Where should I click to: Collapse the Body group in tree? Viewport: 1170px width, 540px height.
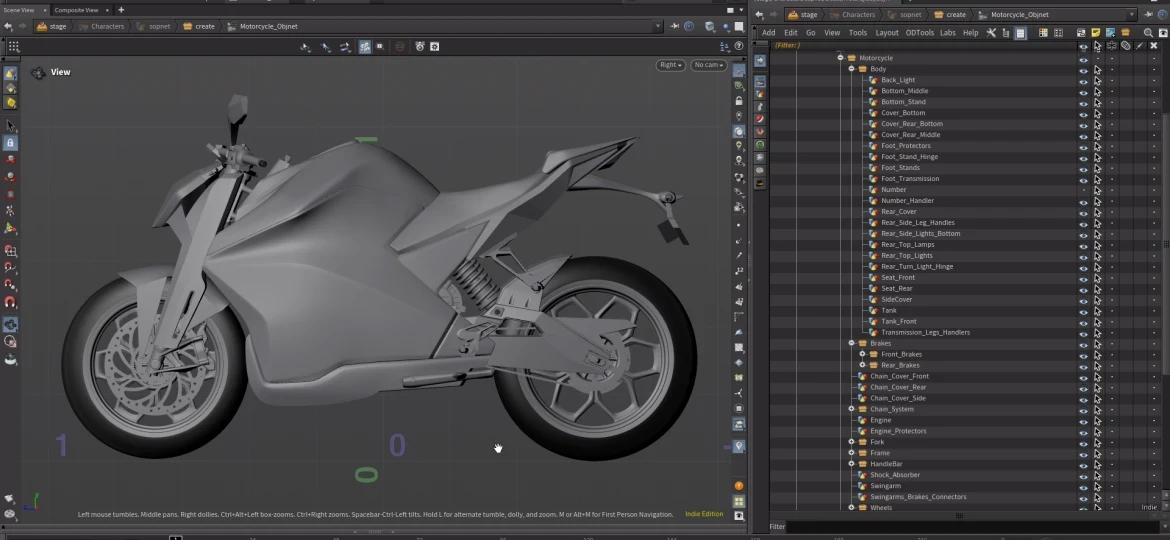point(851,69)
